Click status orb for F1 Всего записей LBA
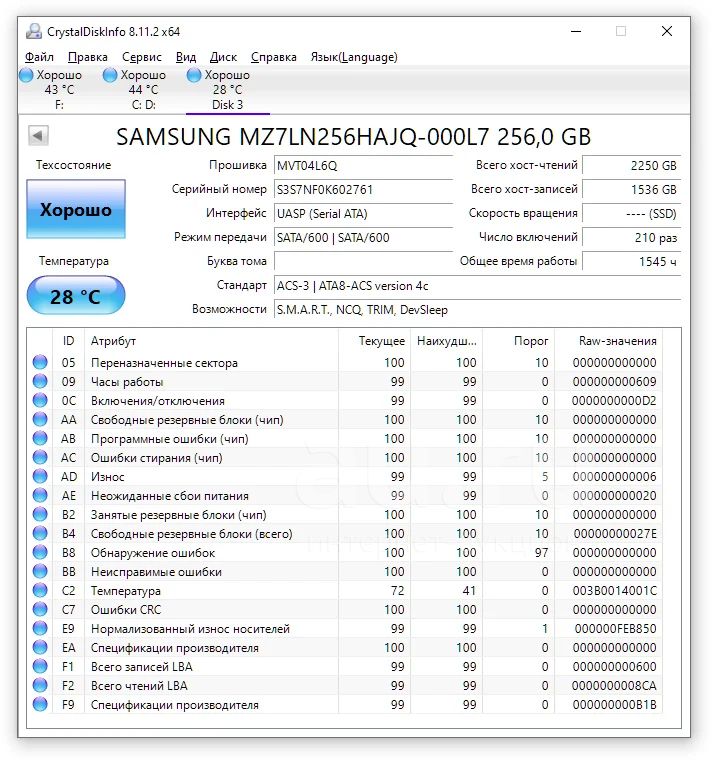The width and height of the screenshot is (712, 760). point(40,666)
